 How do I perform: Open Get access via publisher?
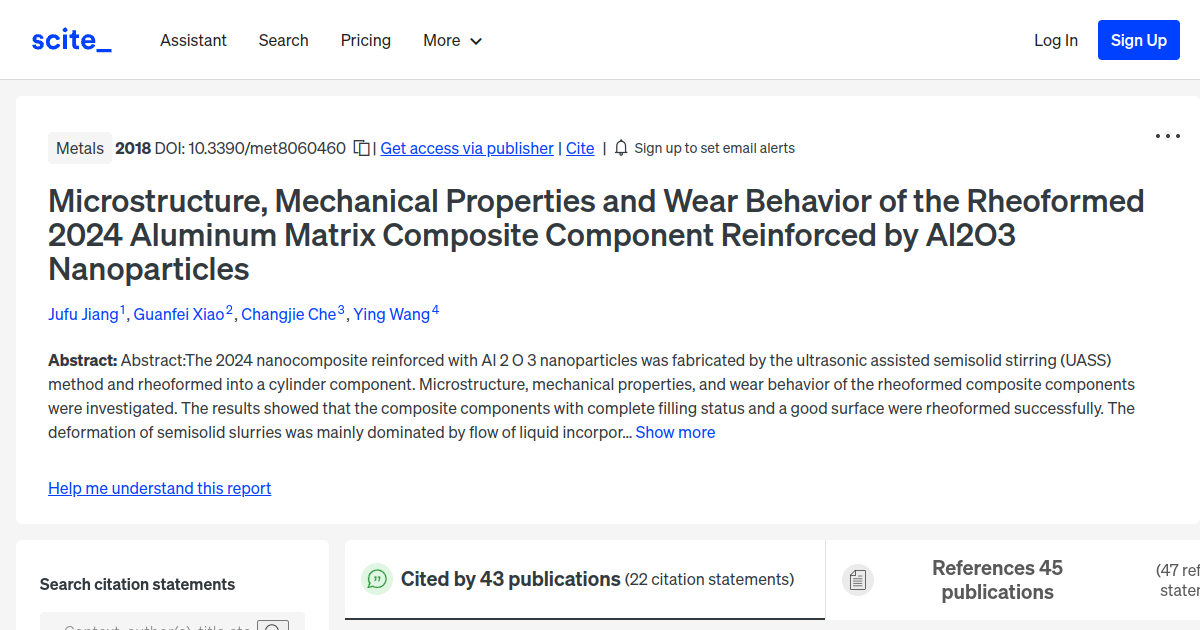466,148
